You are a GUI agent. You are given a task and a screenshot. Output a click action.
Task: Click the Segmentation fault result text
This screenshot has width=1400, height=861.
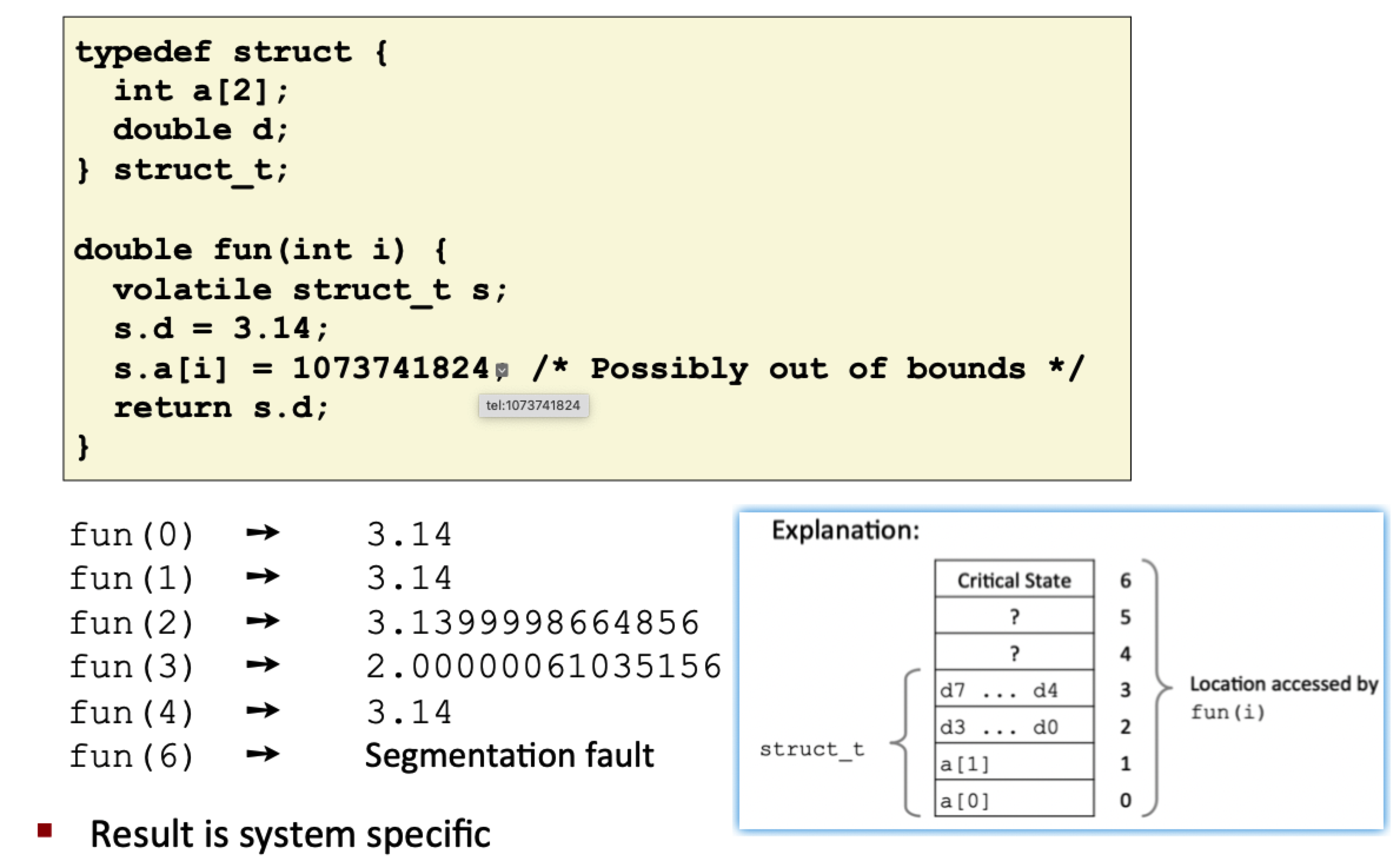[x=509, y=756]
